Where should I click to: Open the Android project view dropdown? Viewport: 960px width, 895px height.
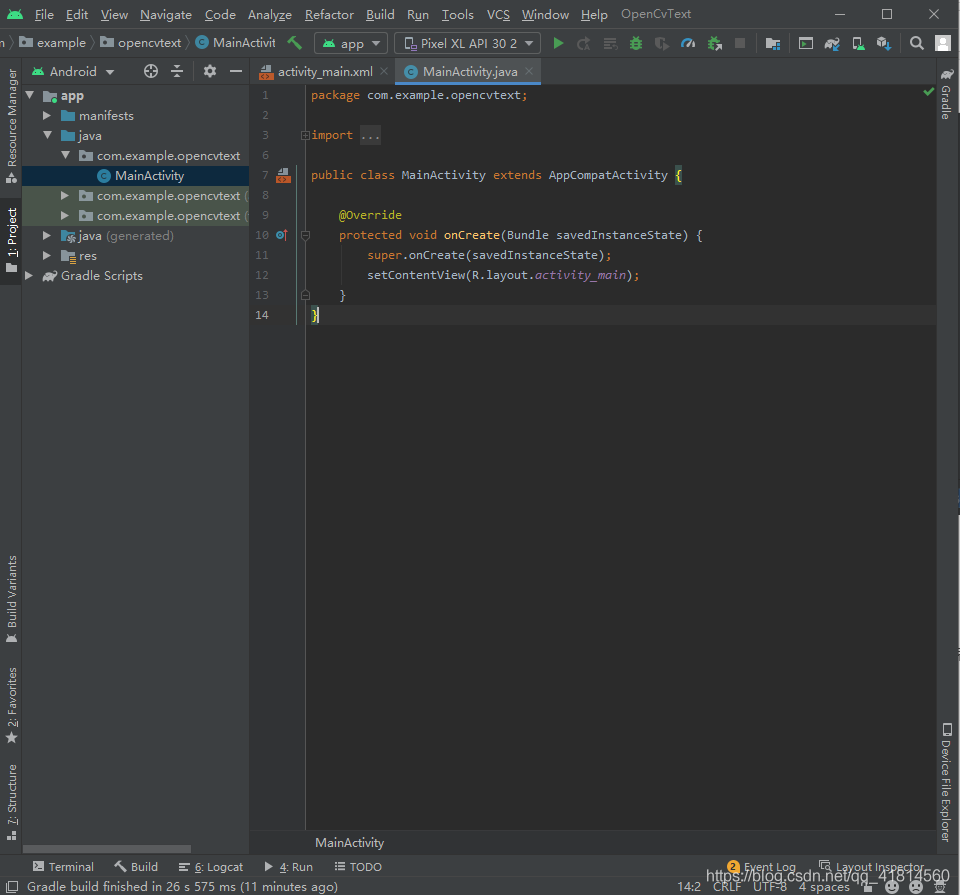click(80, 71)
